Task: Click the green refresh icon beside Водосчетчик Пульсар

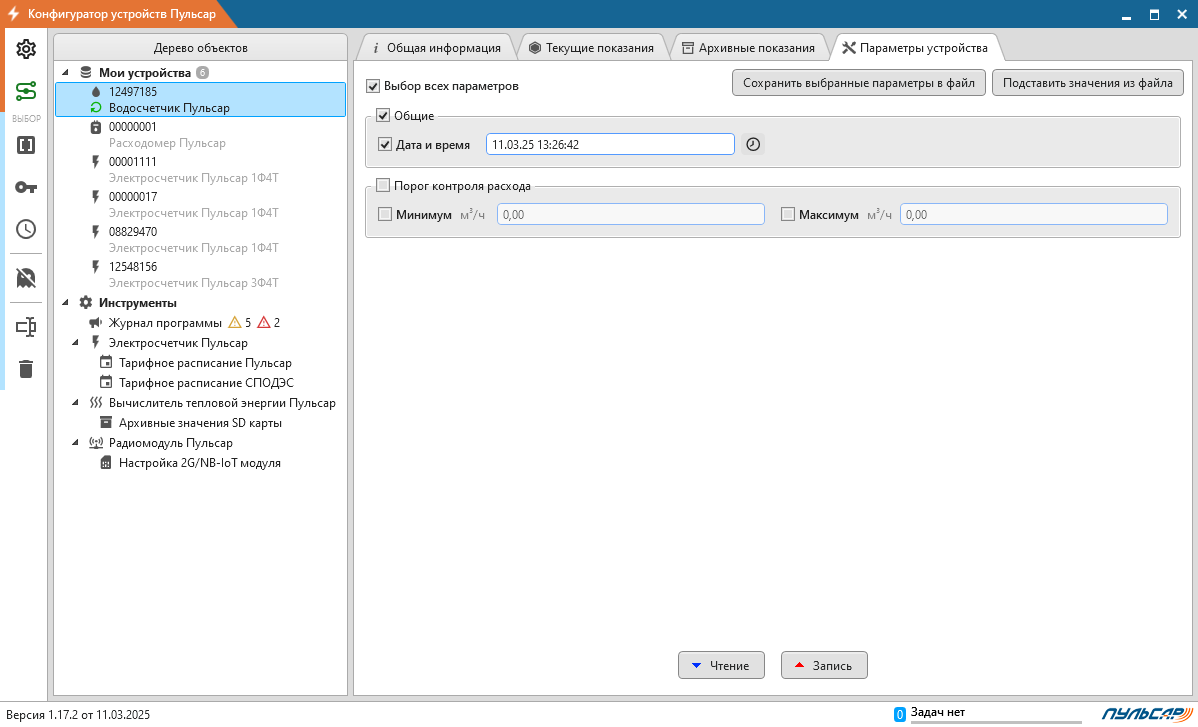Action: tap(96, 108)
